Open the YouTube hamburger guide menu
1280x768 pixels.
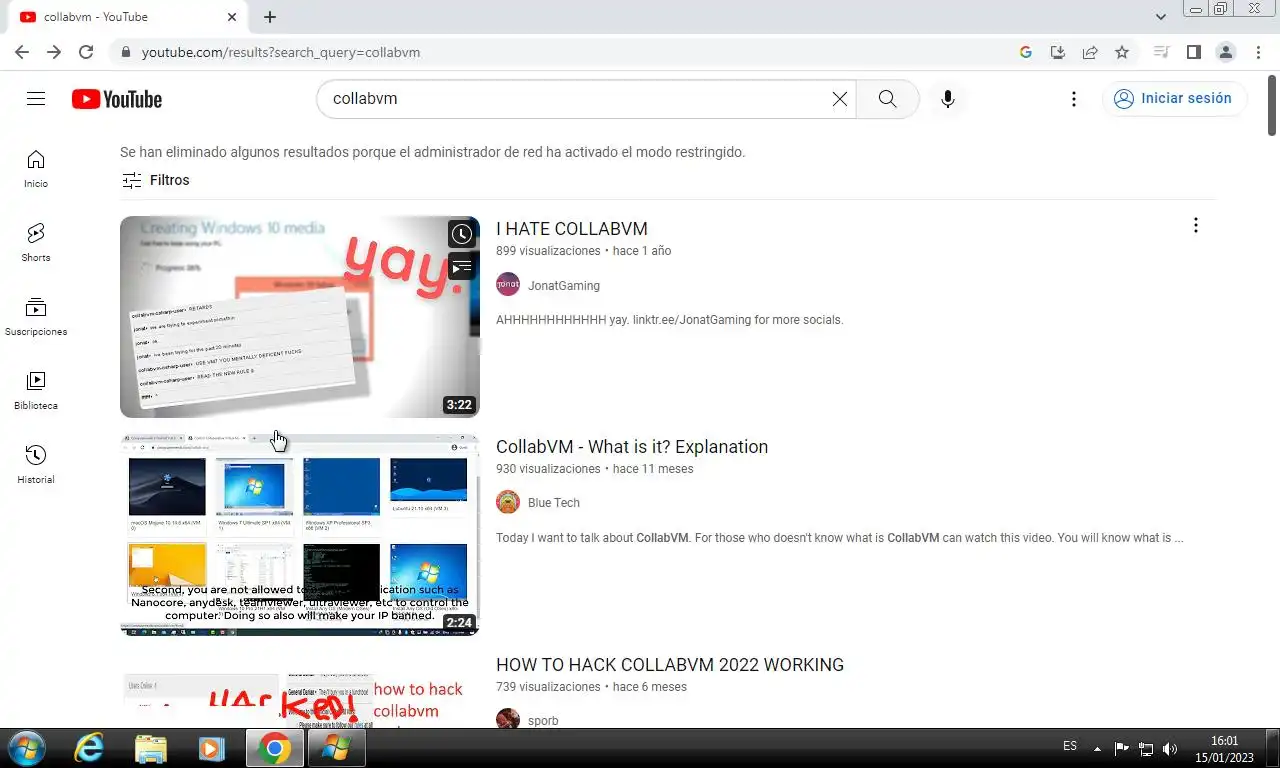36,99
